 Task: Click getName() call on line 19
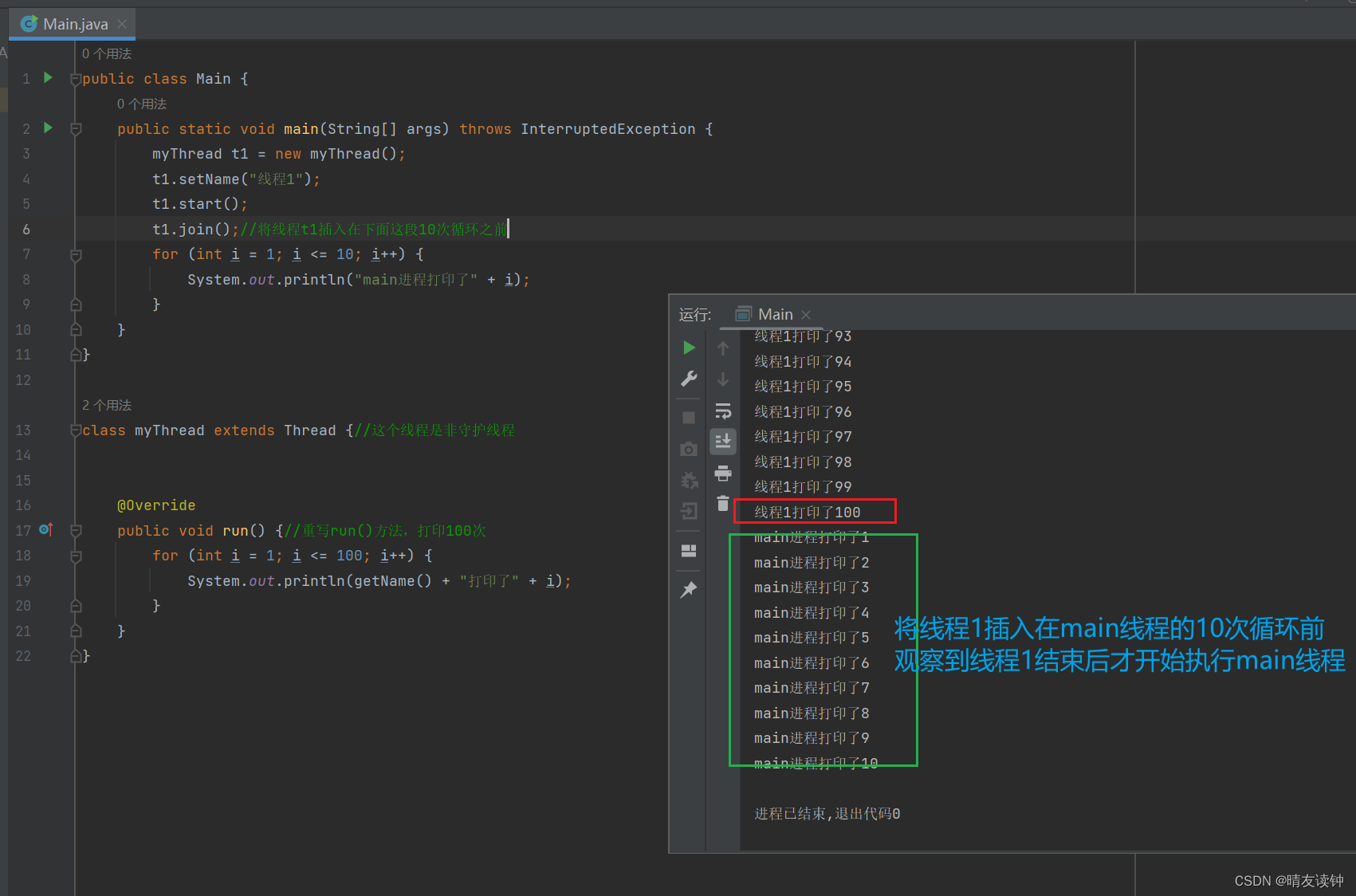point(393,581)
